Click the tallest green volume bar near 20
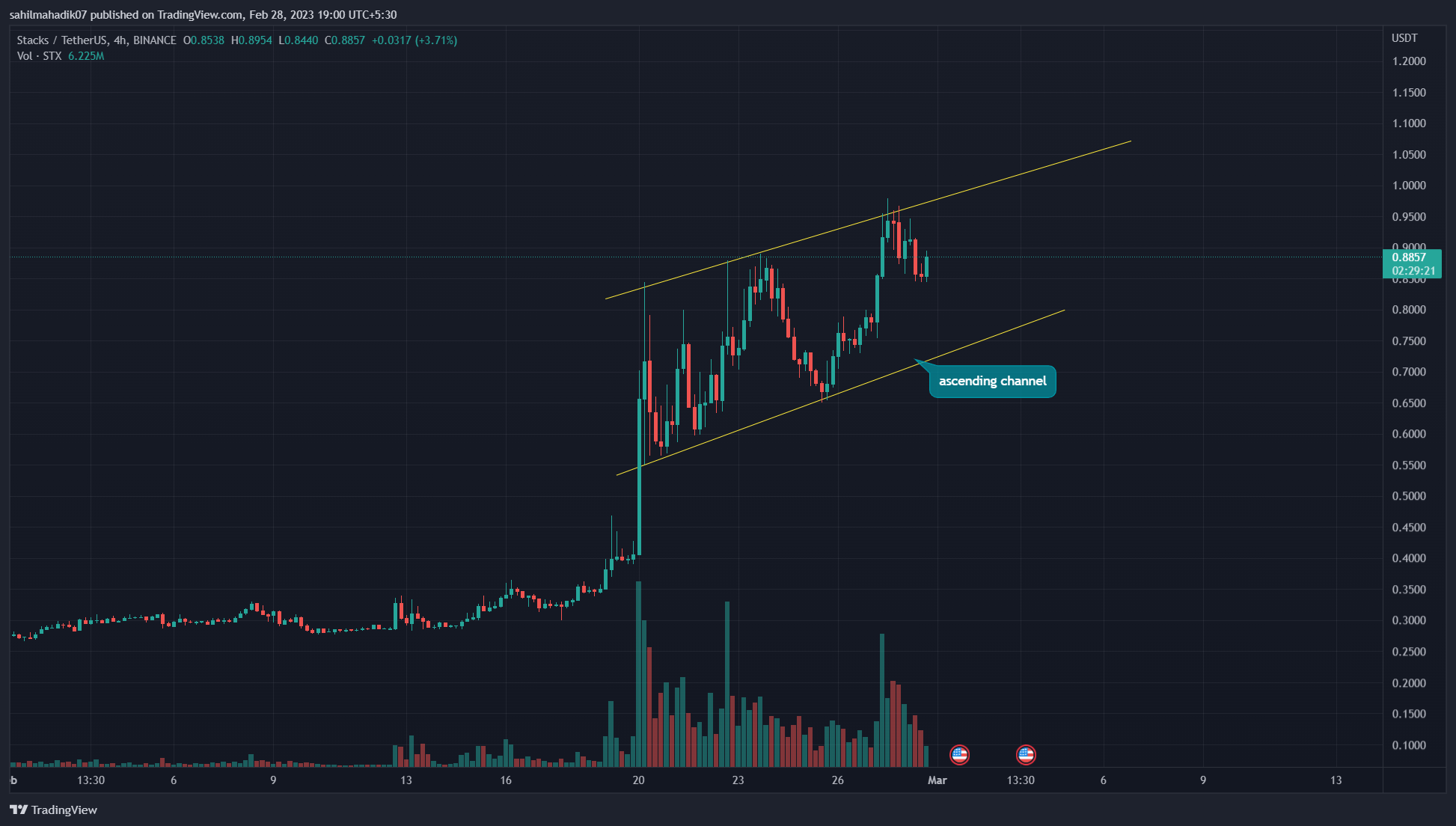This screenshot has height=826, width=1456. click(638, 674)
